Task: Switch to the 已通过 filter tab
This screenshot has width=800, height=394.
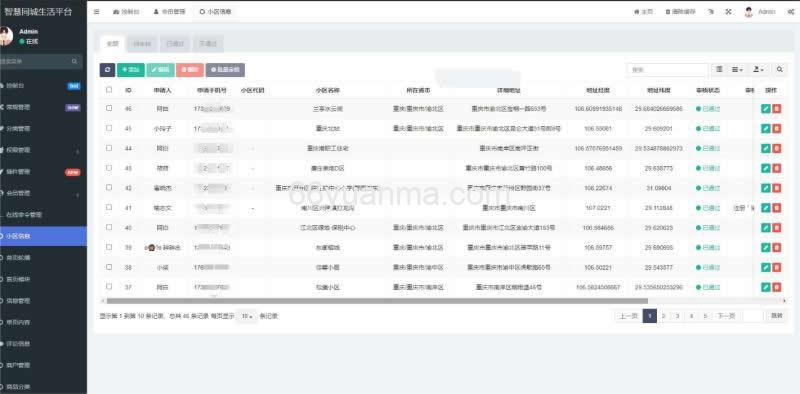Action: click(x=175, y=44)
